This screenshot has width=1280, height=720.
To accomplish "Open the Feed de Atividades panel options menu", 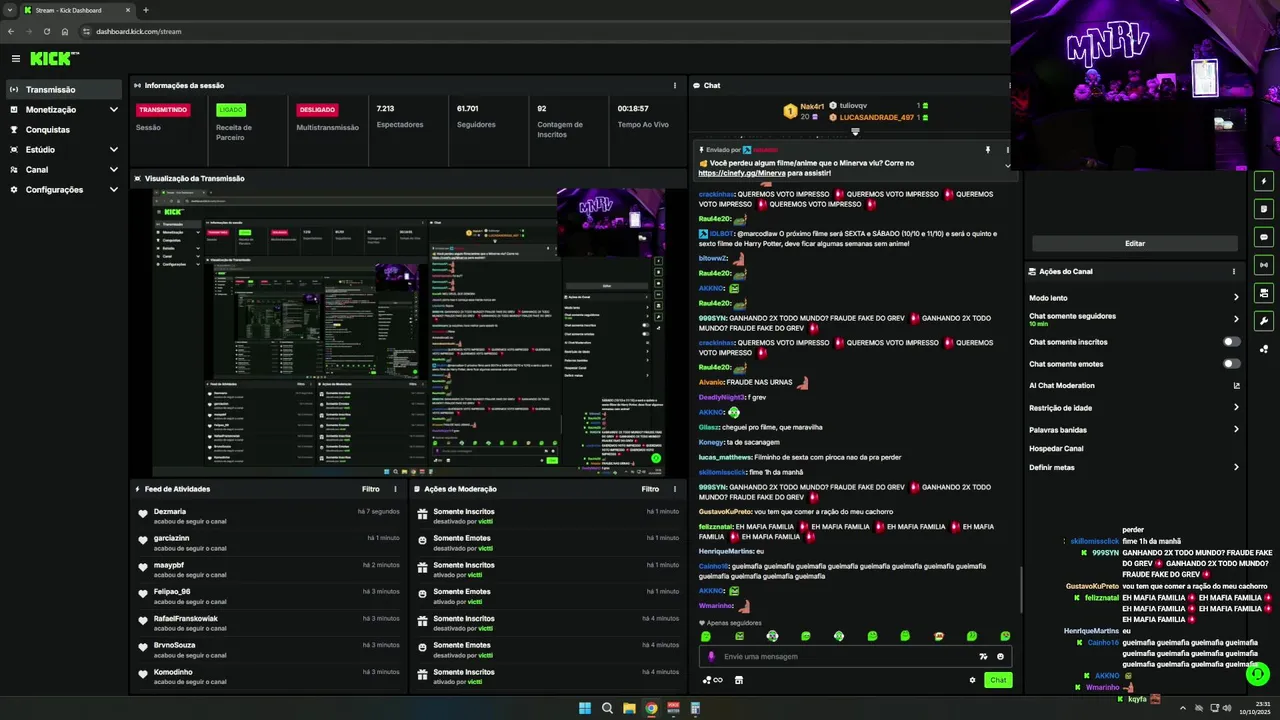I will [x=395, y=489].
